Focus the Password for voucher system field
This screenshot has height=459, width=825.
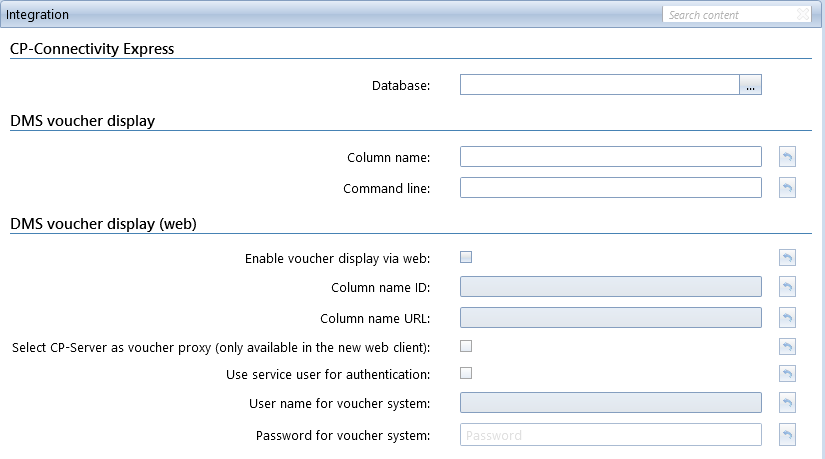pyautogui.click(x=611, y=435)
